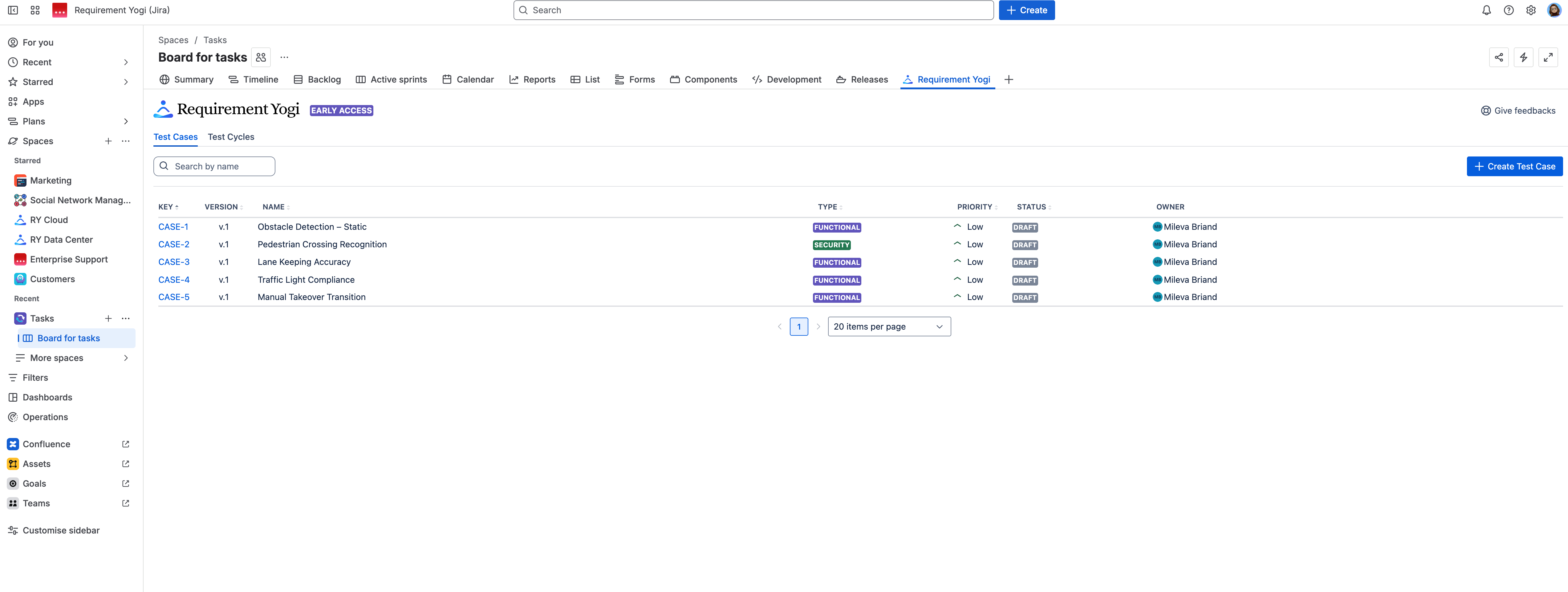The height and width of the screenshot is (592, 1568).
Task: Open the automation lightning bolt icon
Action: click(x=1523, y=57)
